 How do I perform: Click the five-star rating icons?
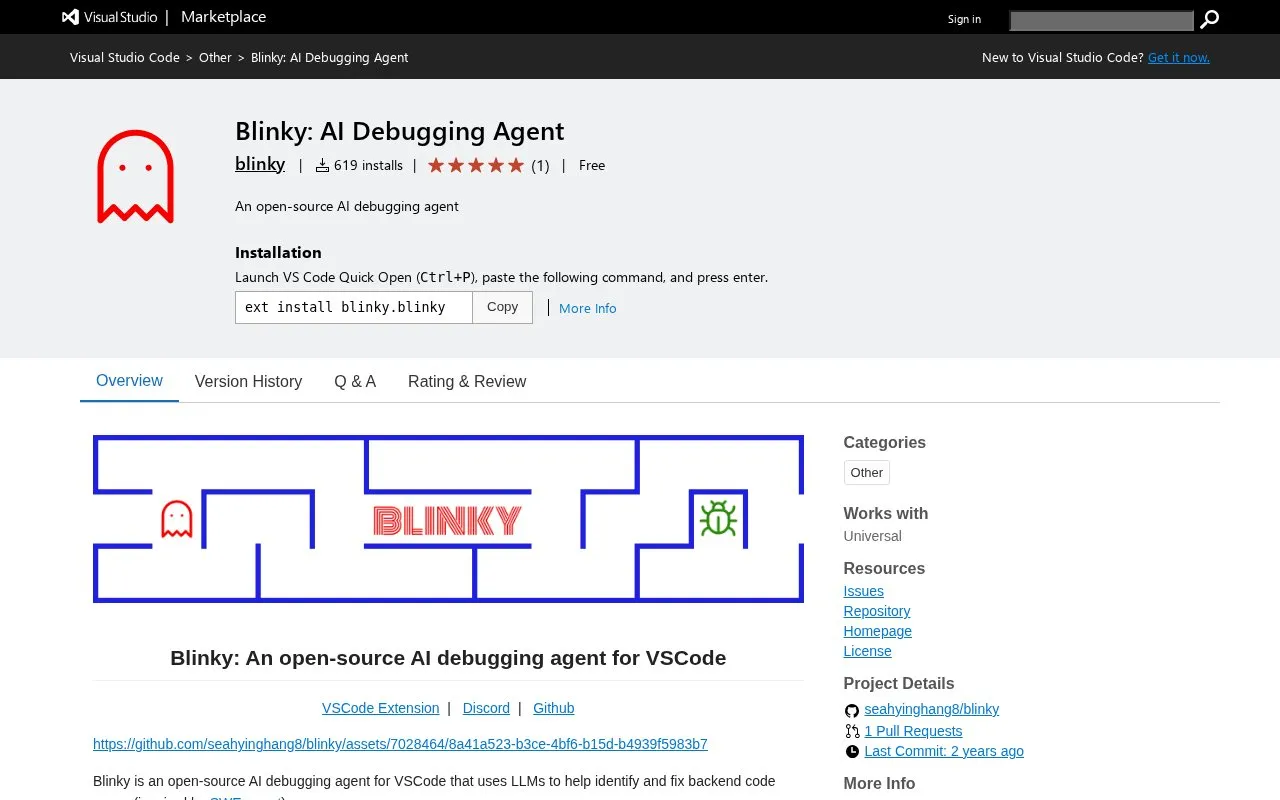[476, 165]
